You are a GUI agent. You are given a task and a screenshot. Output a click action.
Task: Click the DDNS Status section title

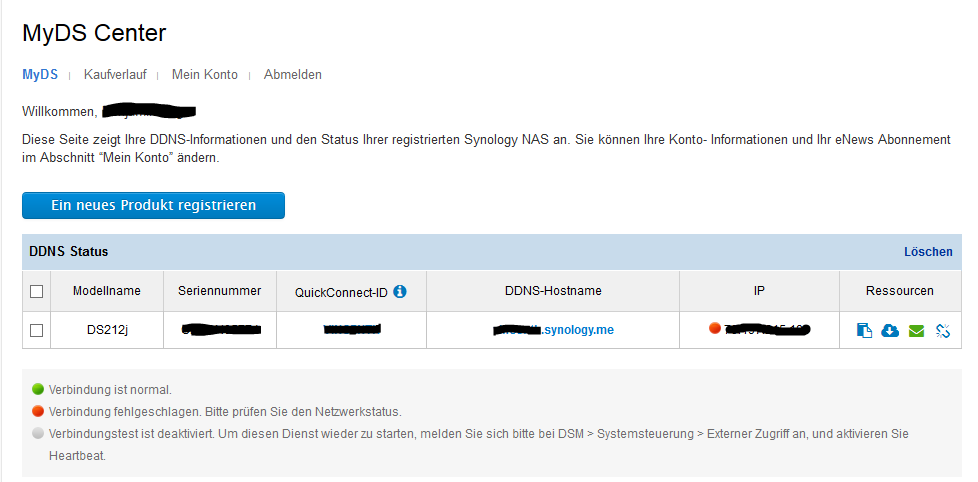[x=69, y=251]
